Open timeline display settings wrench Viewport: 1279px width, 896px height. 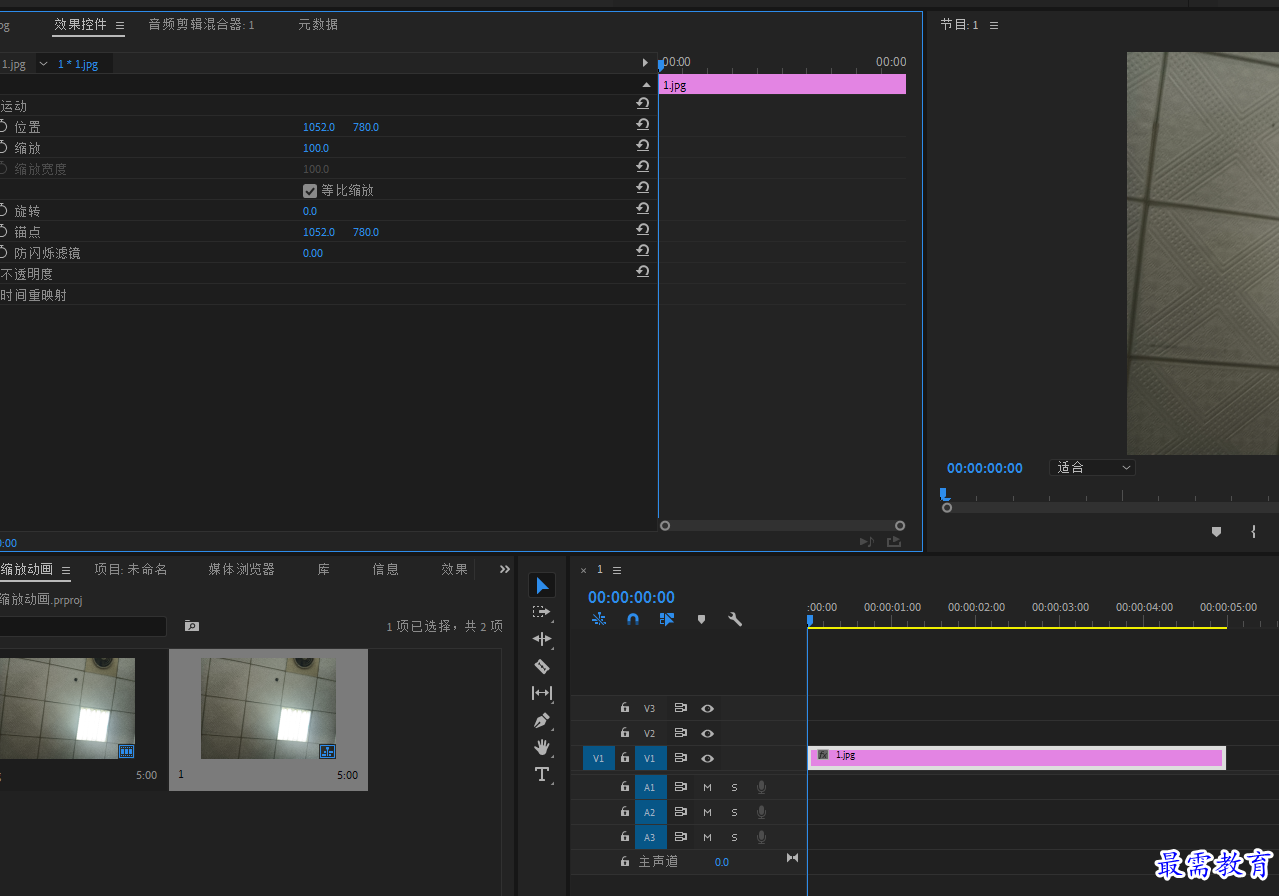click(x=735, y=619)
